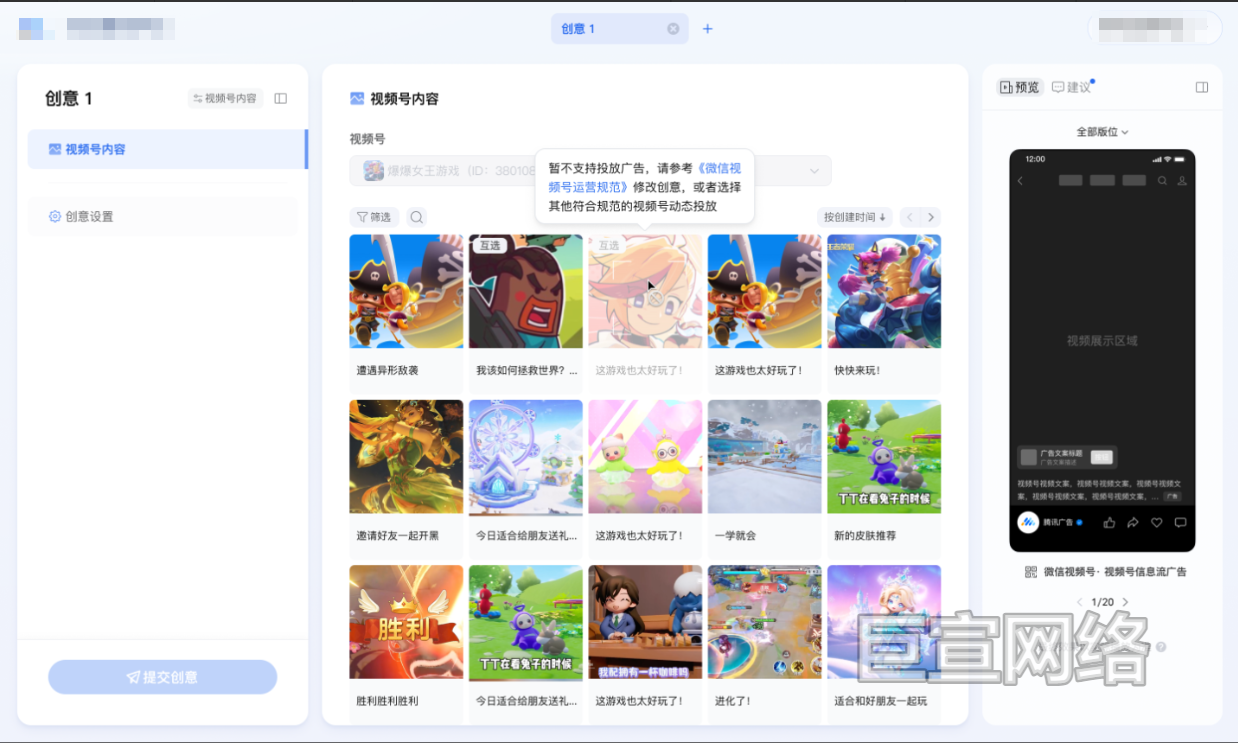Click the 互选 tag on brown character video
The width and height of the screenshot is (1238, 743).
pos(489,245)
